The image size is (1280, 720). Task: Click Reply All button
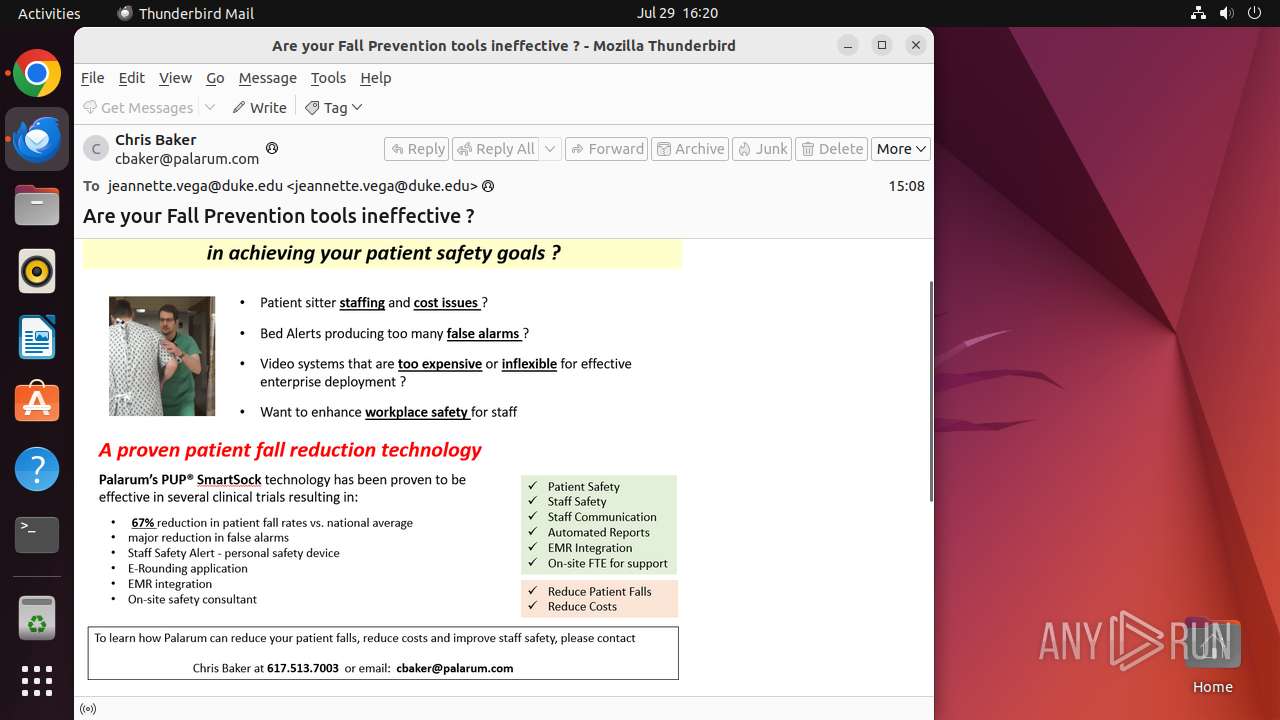[x=496, y=149]
